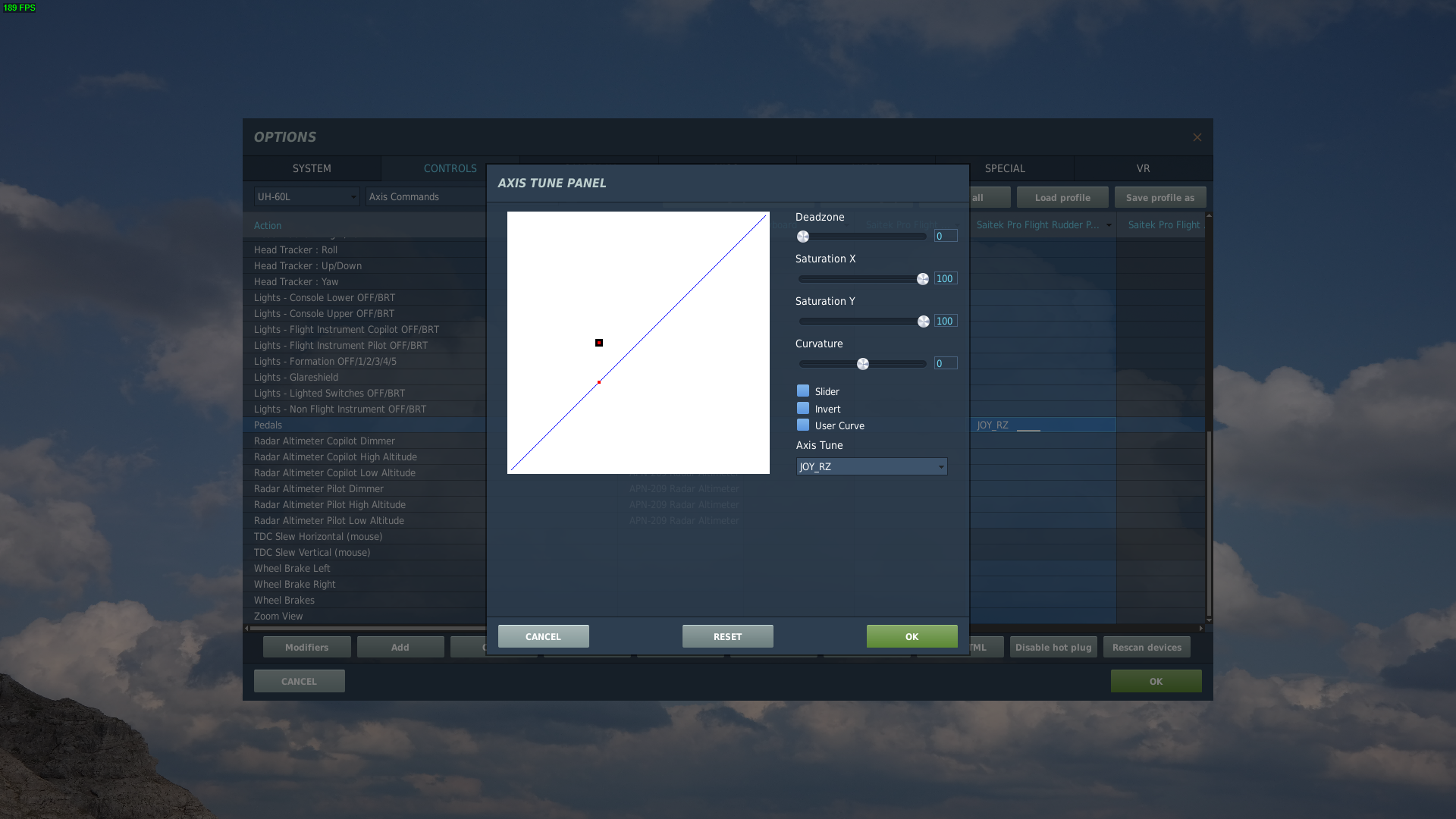The width and height of the screenshot is (1456, 819).
Task: Select Lights - Lighted Switches OFF/BRT row
Action: (364, 393)
